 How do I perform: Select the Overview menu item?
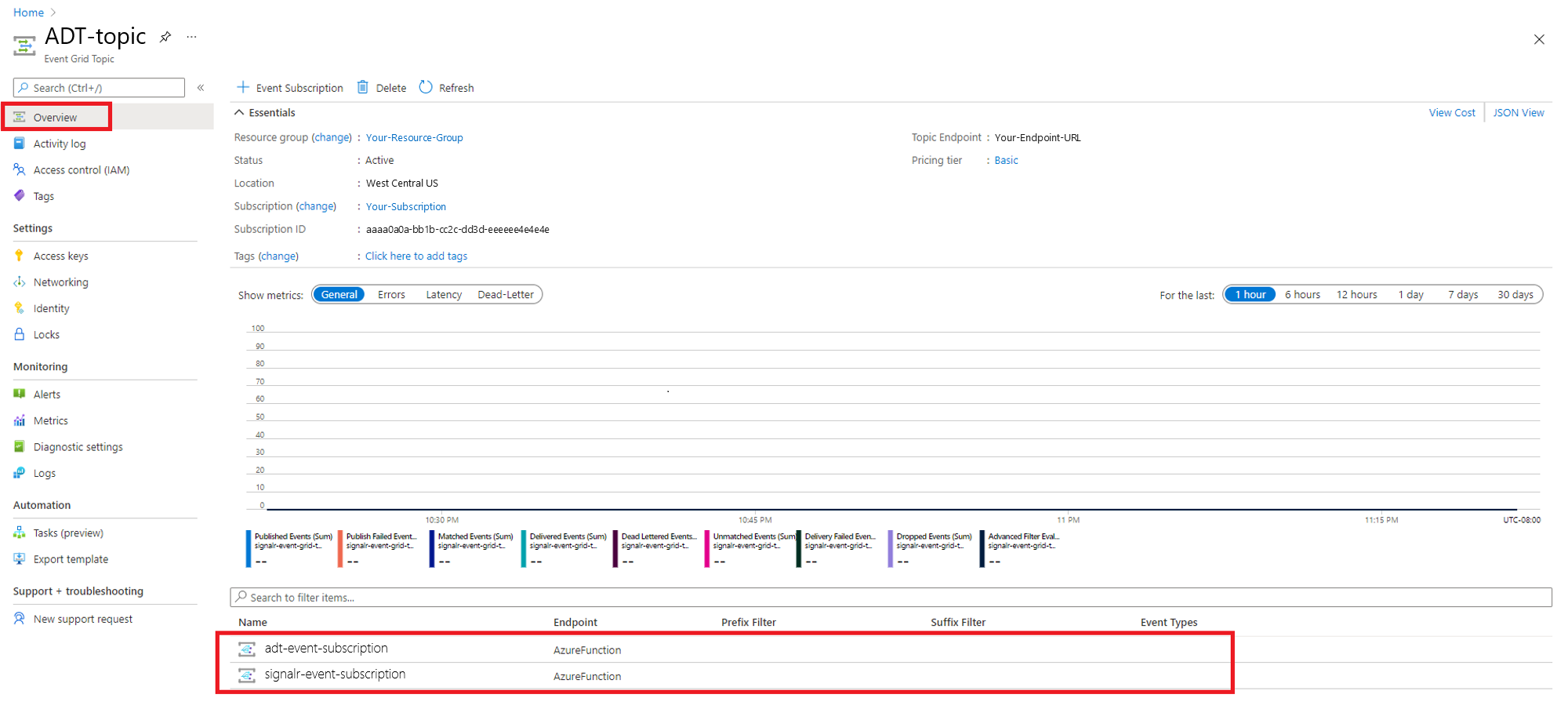(x=55, y=117)
